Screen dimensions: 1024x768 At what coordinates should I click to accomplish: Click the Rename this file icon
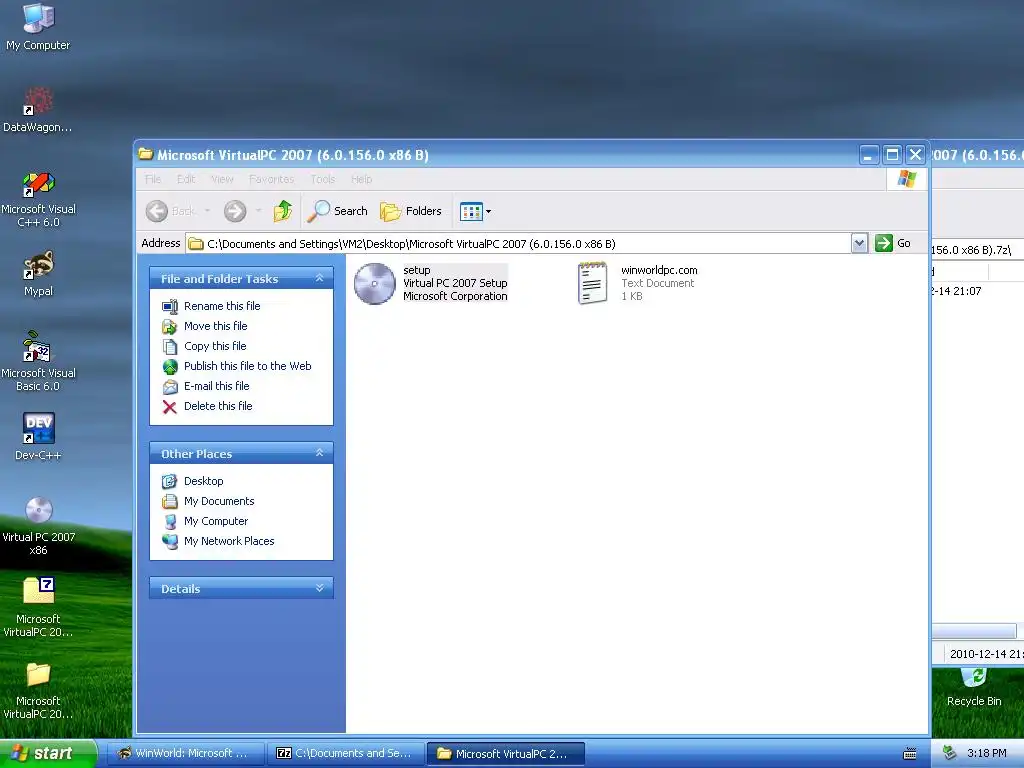click(x=170, y=306)
